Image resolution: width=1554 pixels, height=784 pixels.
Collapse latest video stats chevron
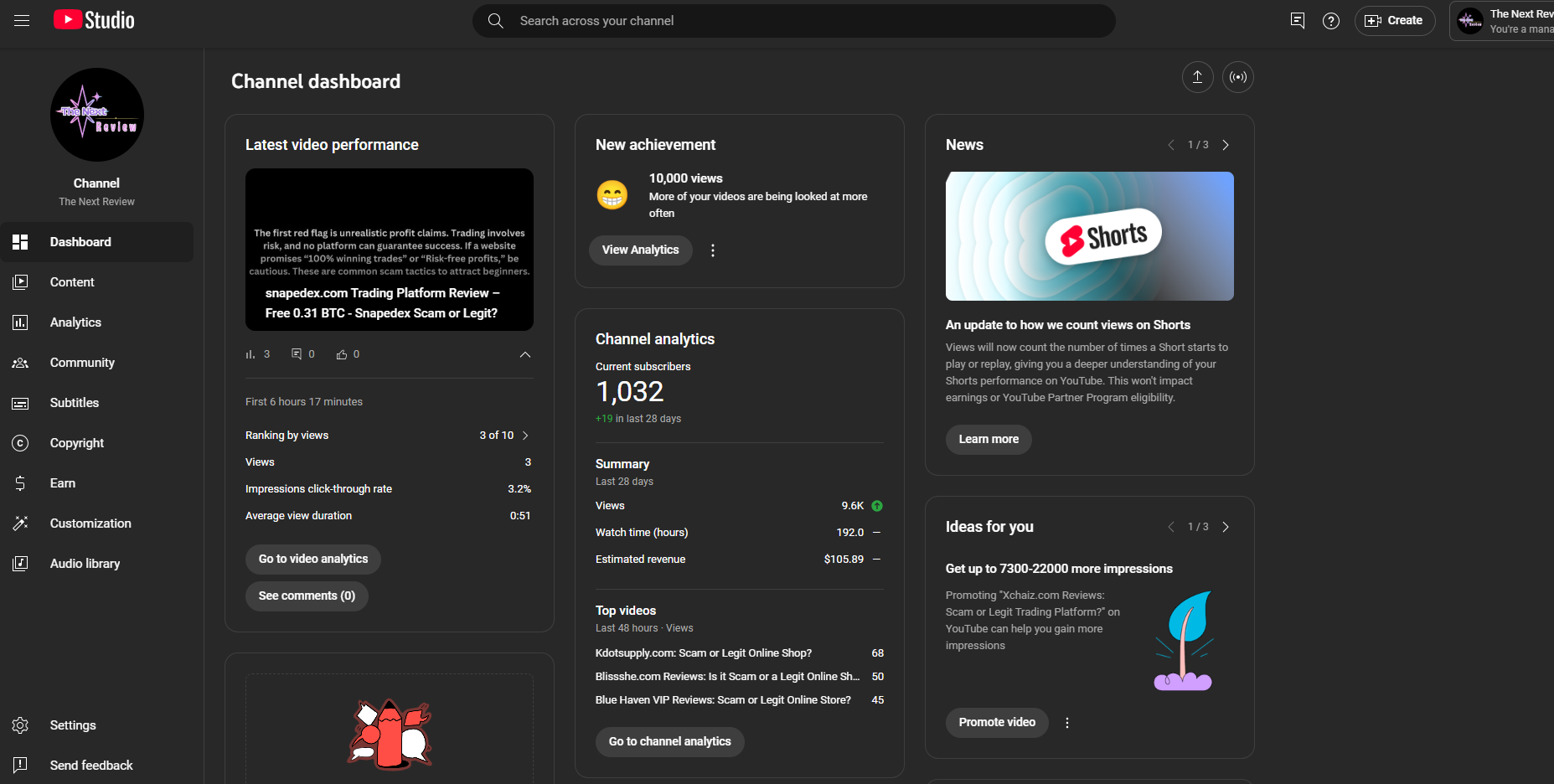[x=525, y=354]
